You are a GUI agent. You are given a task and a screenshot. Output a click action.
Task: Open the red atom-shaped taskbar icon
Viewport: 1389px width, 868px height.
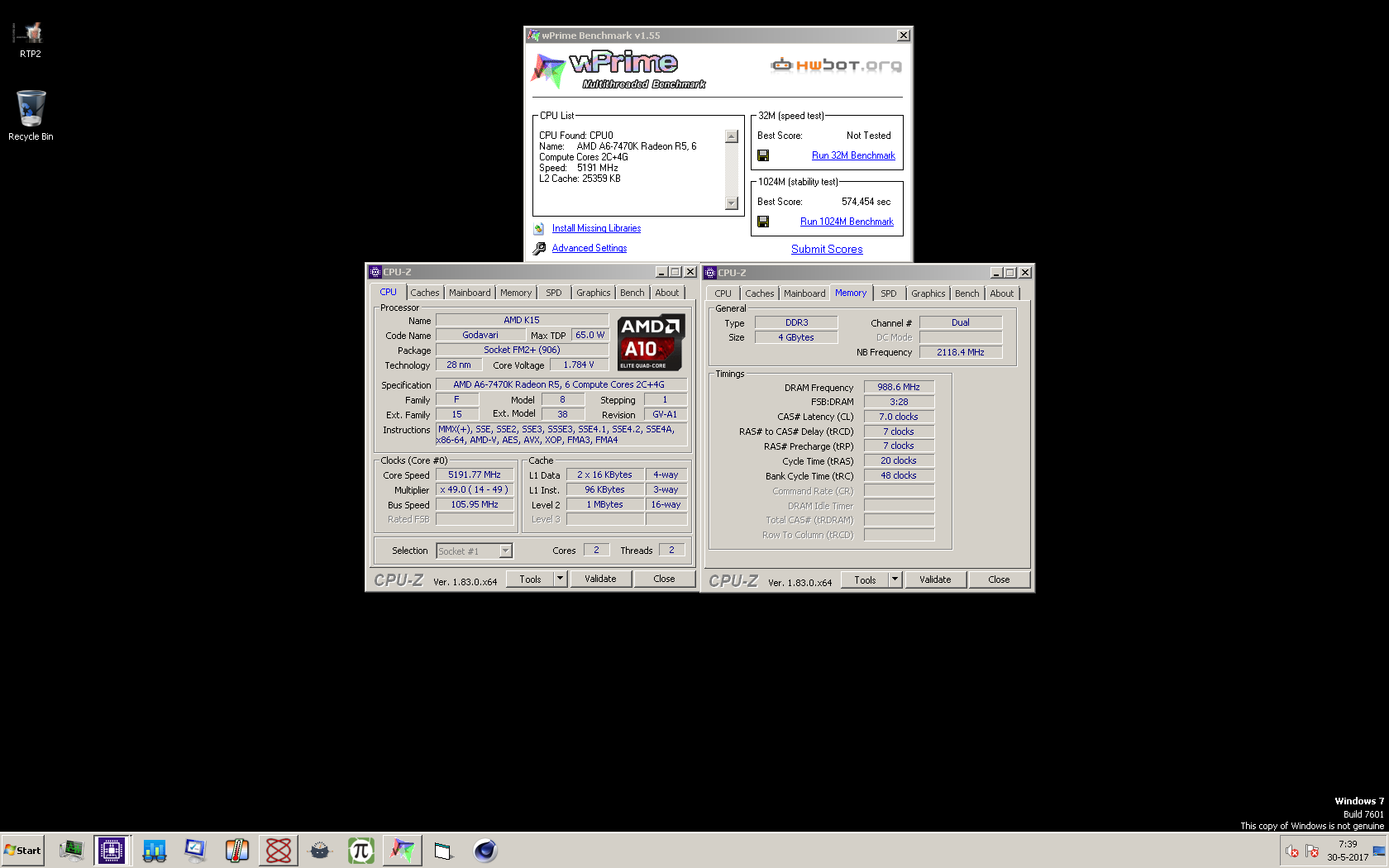279,850
